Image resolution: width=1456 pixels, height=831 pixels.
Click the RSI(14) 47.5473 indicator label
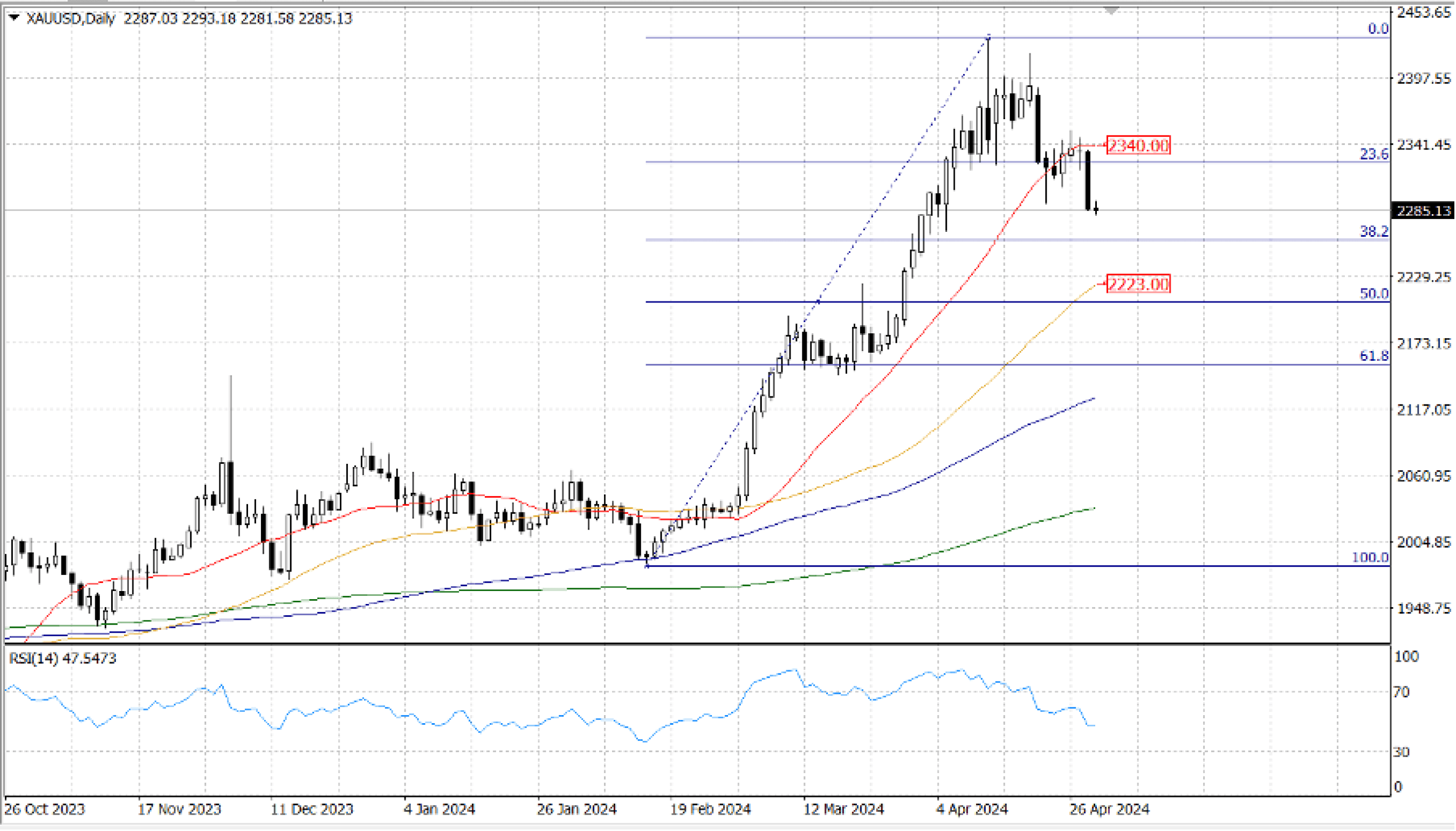click(x=63, y=658)
